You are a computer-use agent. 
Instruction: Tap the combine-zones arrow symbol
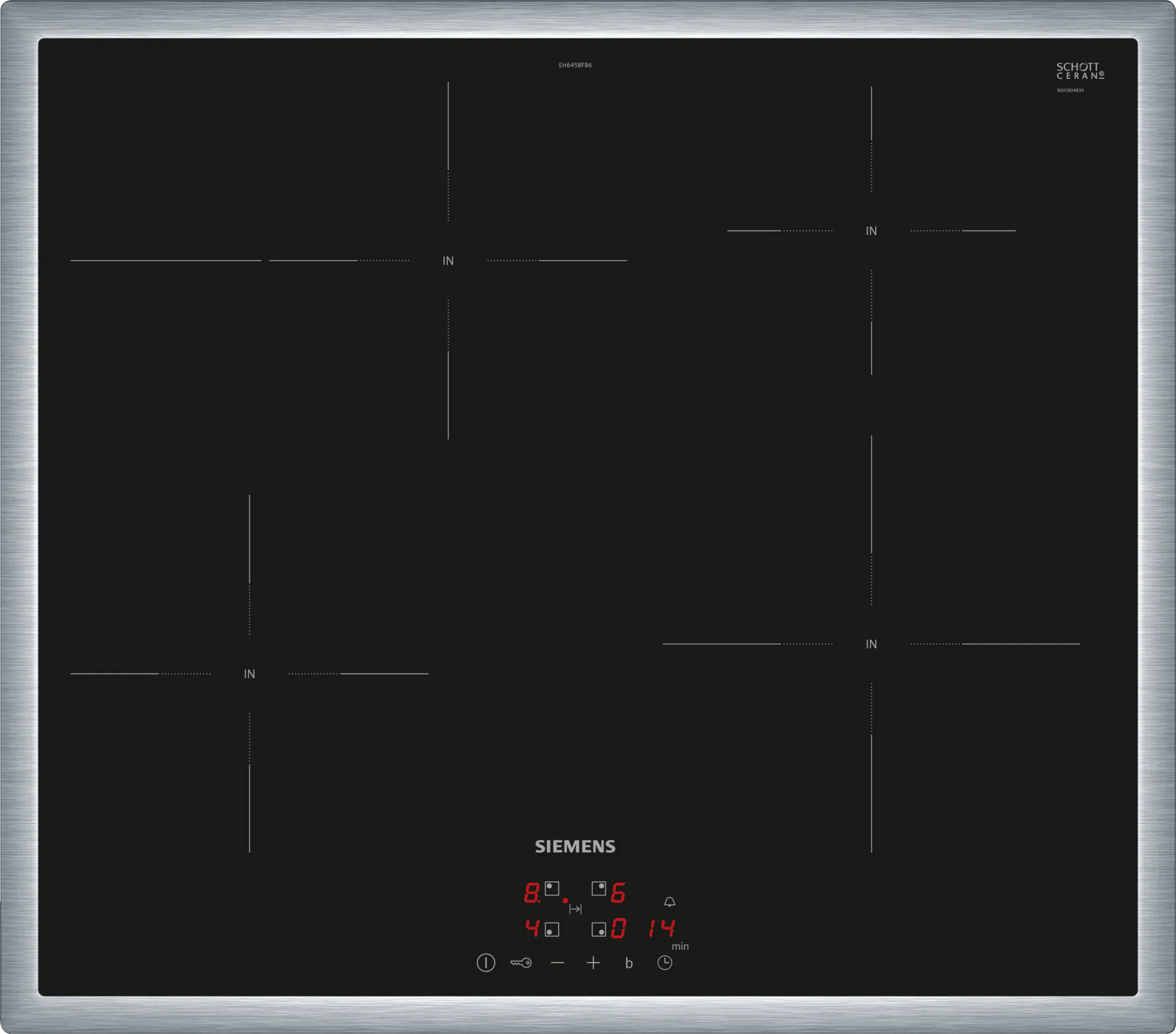575,909
